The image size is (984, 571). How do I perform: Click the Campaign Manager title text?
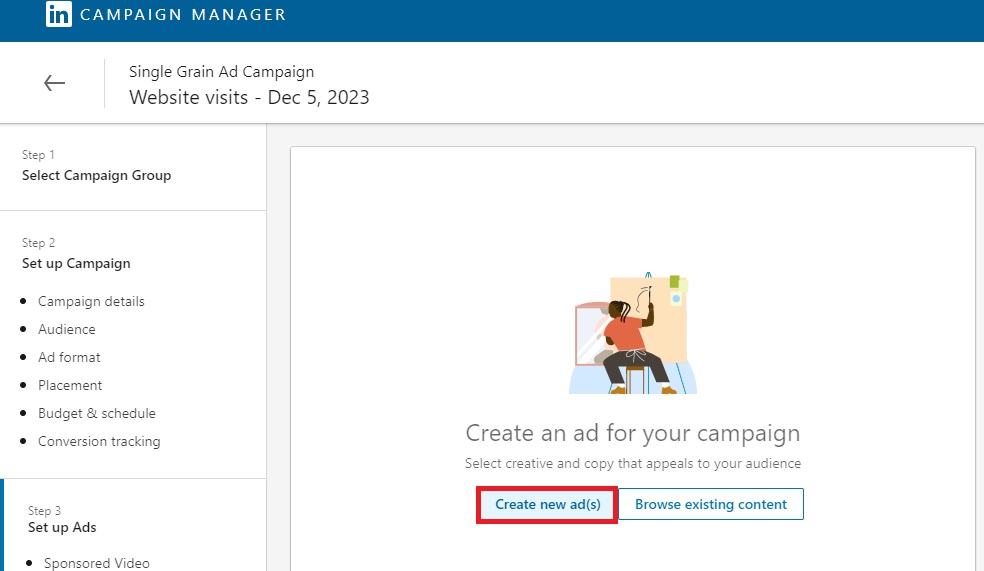pyautogui.click(x=183, y=14)
